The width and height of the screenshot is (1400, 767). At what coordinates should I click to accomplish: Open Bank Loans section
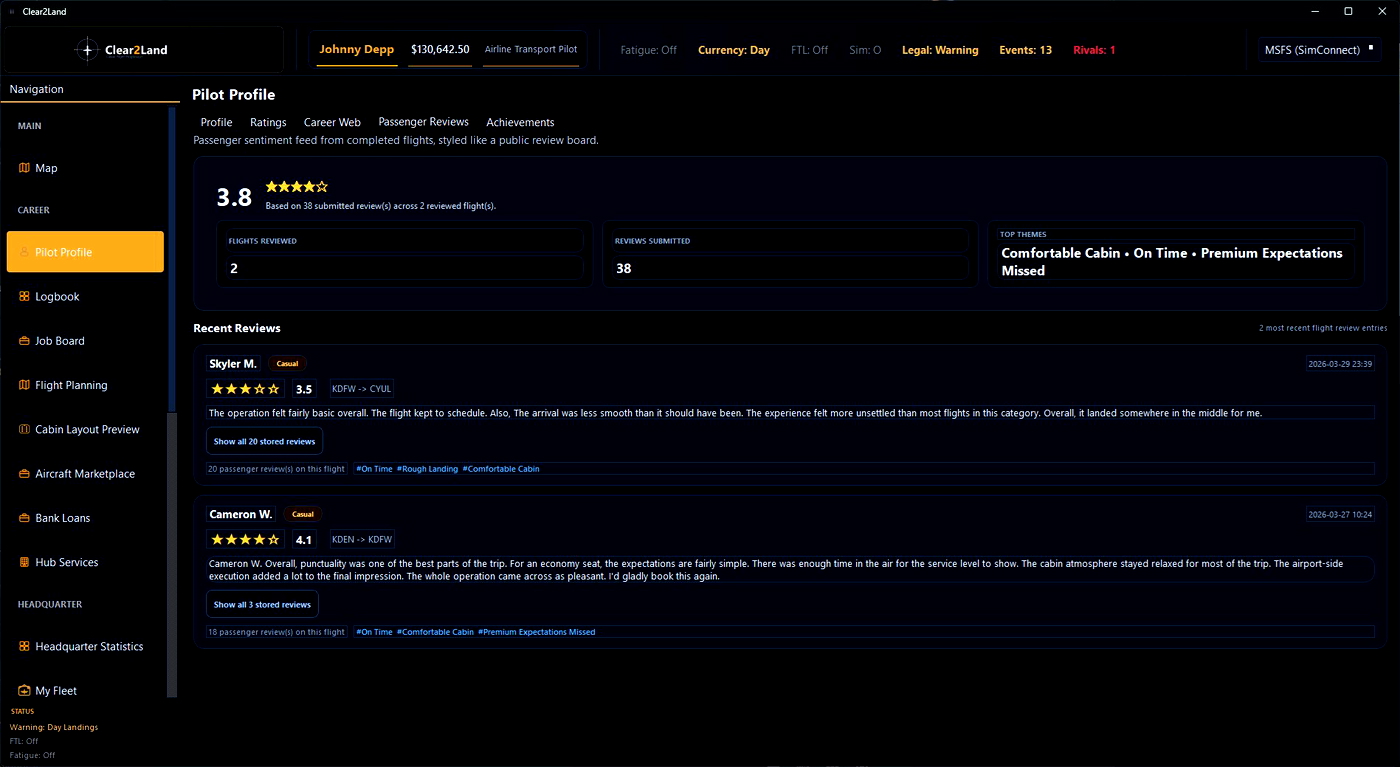point(85,518)
